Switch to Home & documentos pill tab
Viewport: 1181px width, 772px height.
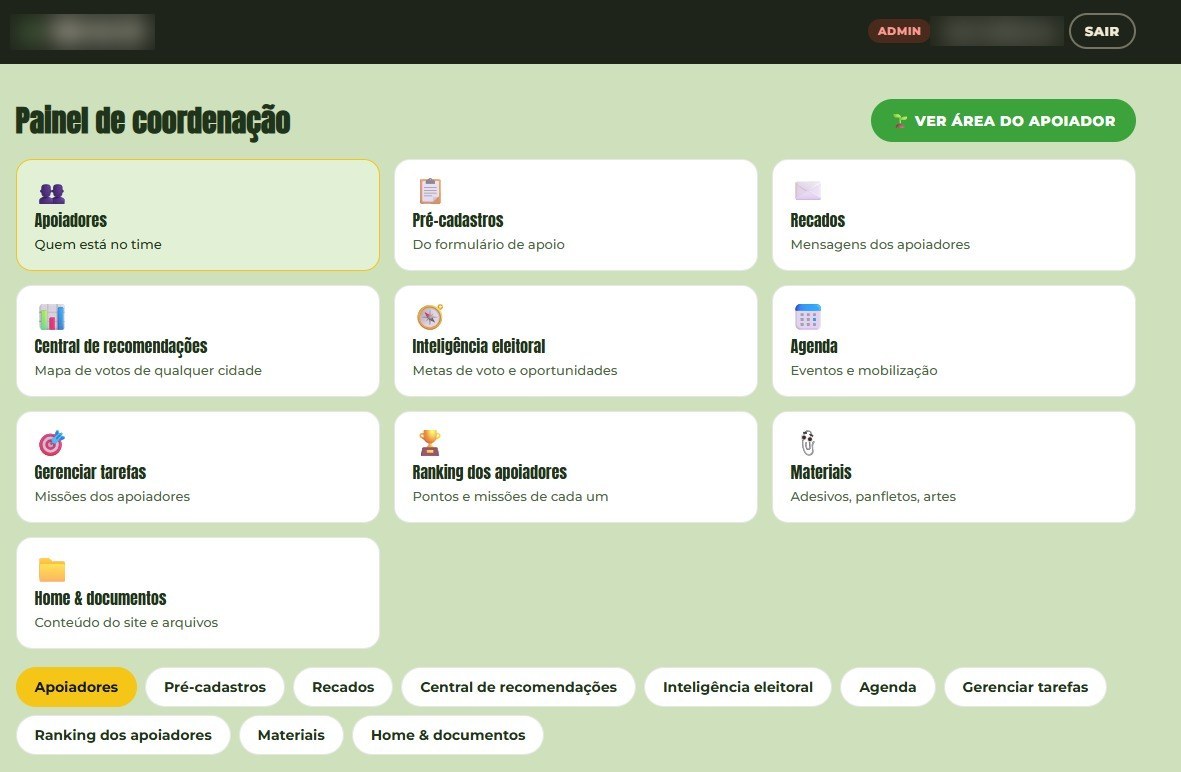tap(447, 735)
